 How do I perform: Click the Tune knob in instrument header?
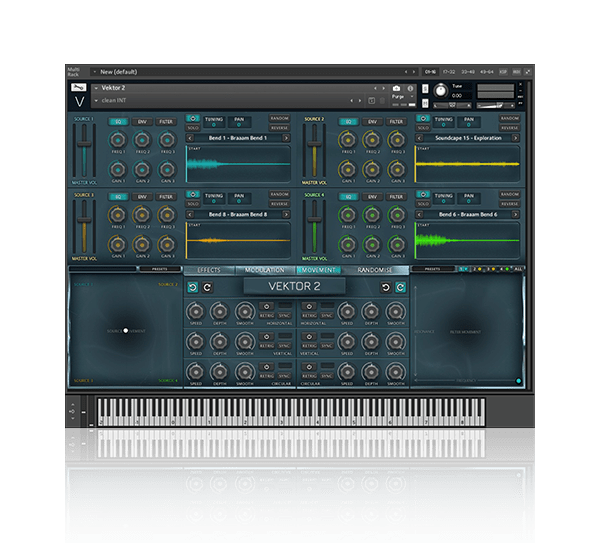[440, 92]
